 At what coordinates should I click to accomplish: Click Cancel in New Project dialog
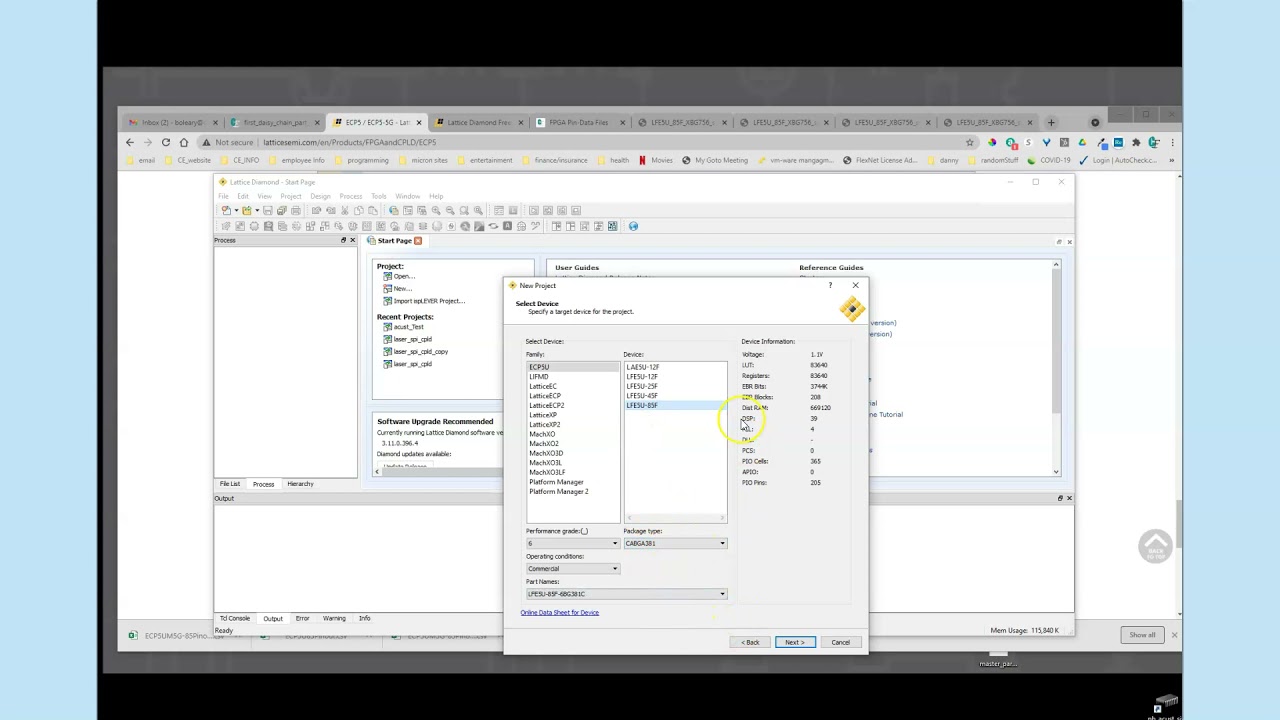(x=840, y=642)
